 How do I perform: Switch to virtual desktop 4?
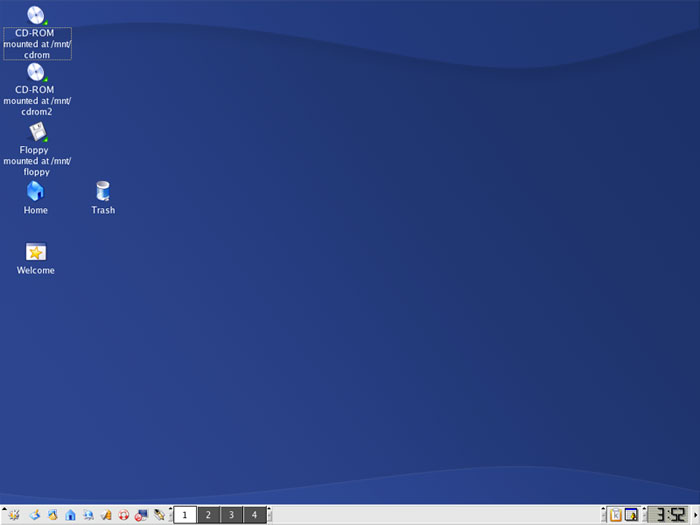click(255, 515)
